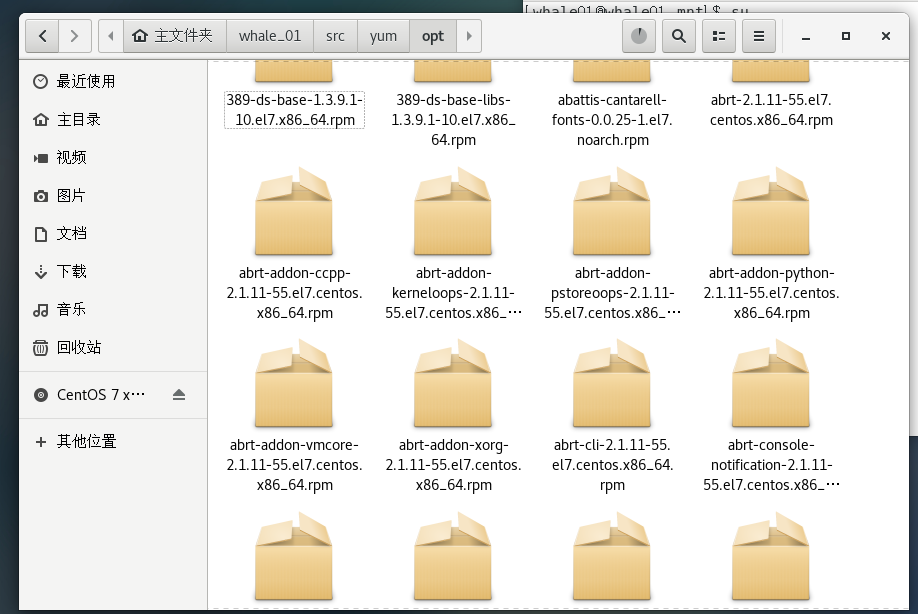This screenshot has width=918, height=614.
Task: Select the opt path segment
Action: click(x=433, y=36)
